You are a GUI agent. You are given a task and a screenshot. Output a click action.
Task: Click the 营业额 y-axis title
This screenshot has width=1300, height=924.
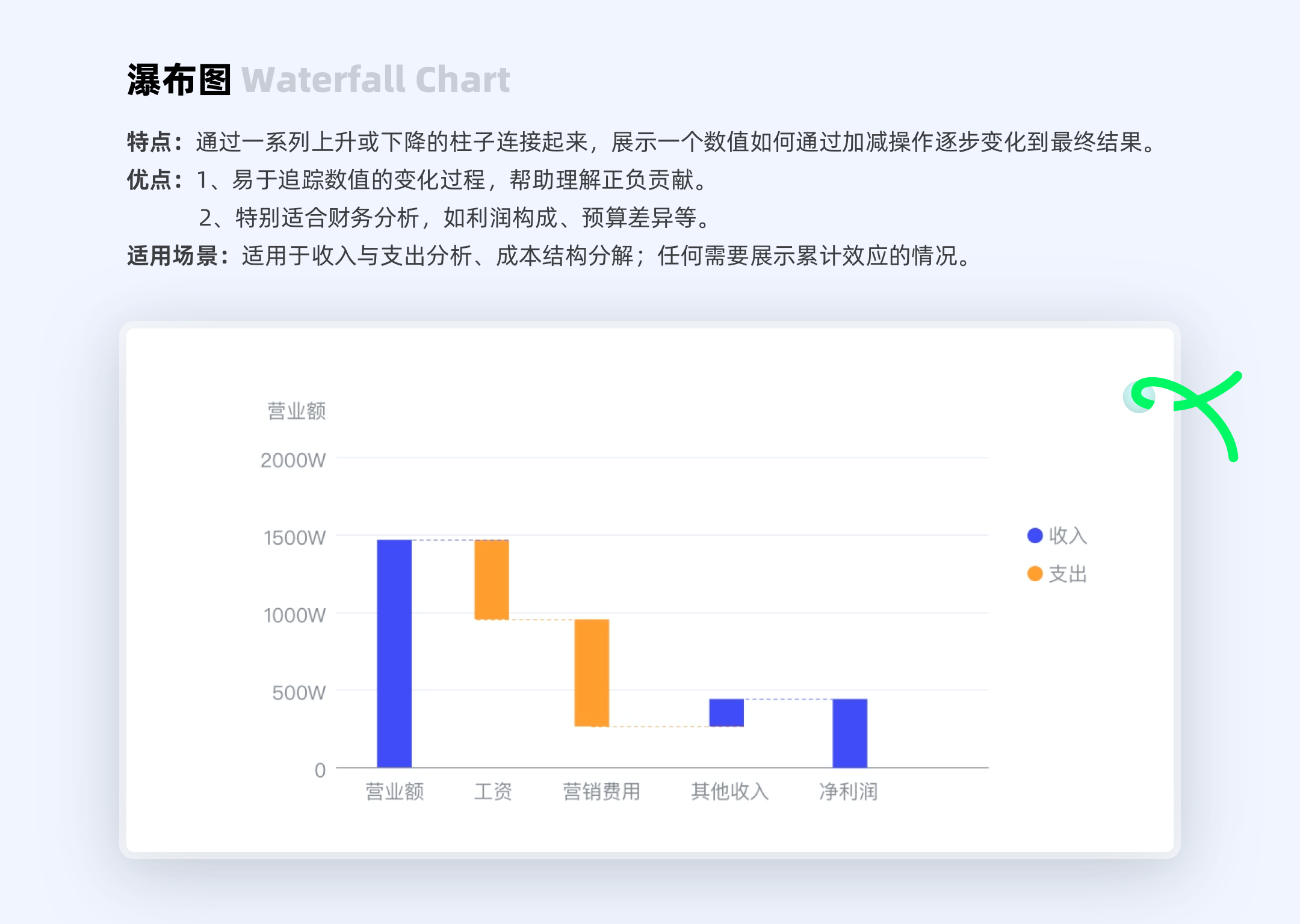297,411
